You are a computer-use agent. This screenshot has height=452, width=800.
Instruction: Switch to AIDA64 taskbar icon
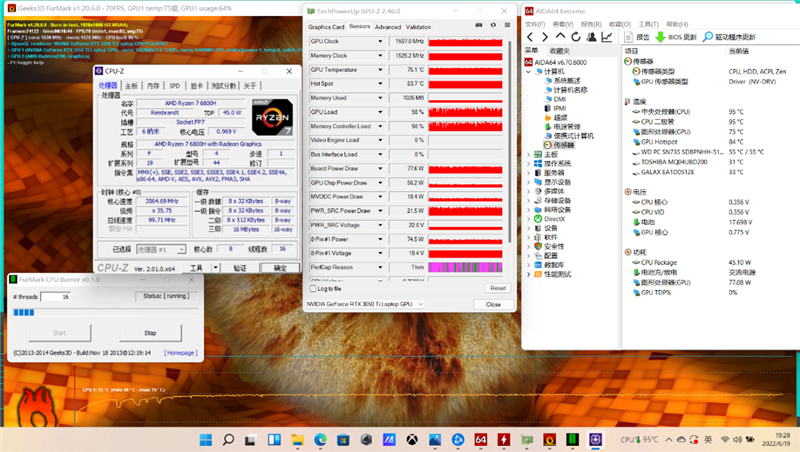click(481, 439)
